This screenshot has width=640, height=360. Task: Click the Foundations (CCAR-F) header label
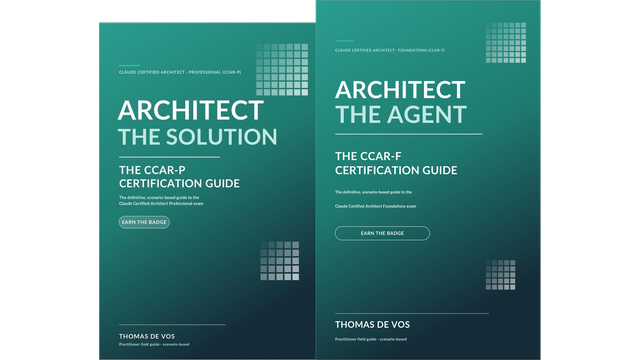(390, 50)
